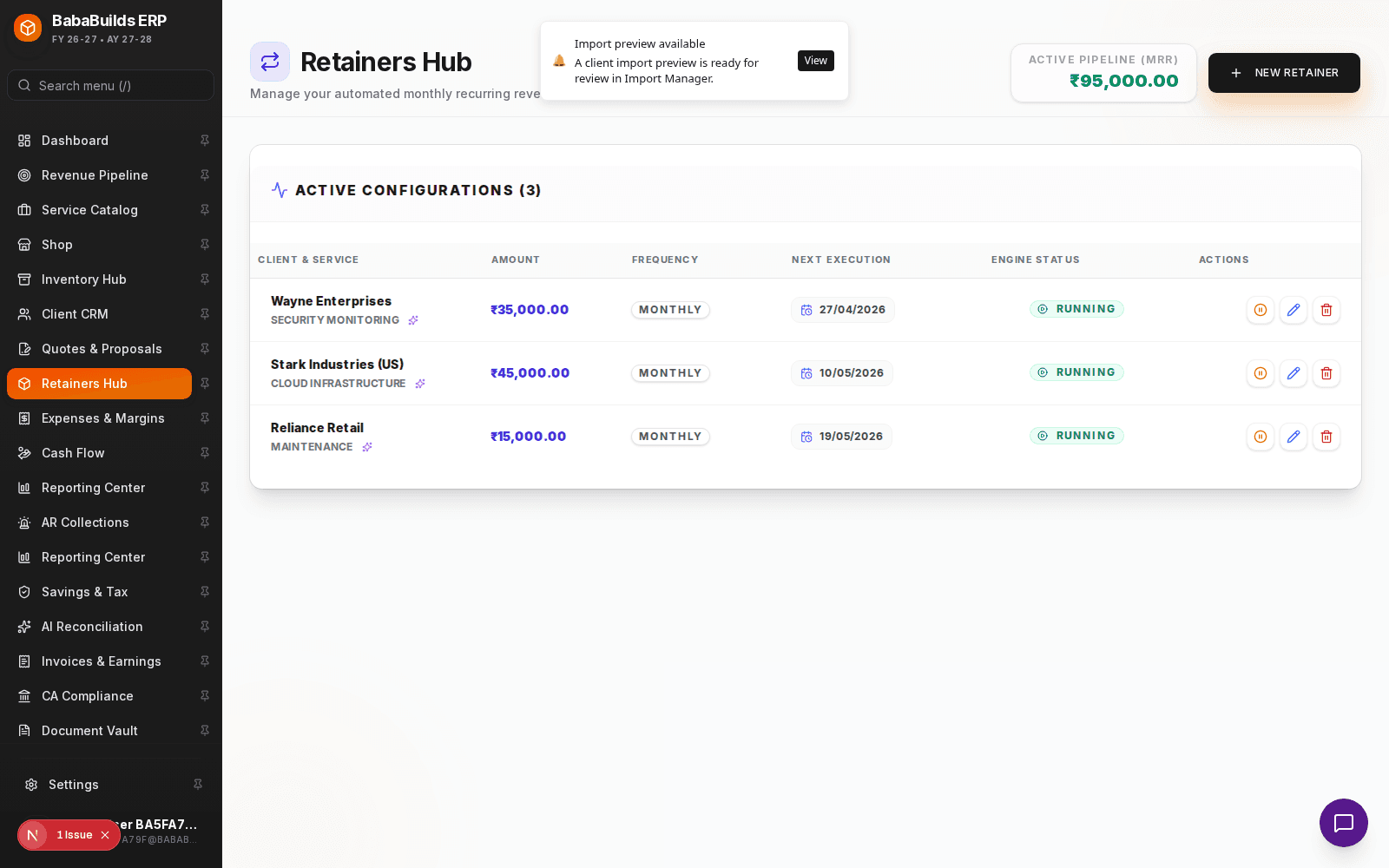Toggle the pin for Inventory Hub
Screen dimensions: 1389x868
point(205,279)
